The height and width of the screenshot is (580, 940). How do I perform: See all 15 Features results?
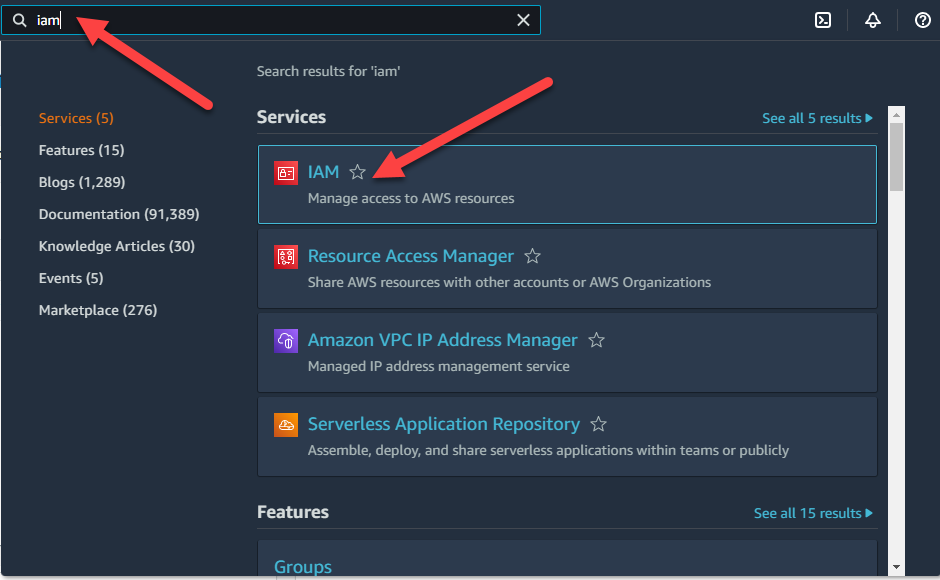[x=813, y=513]
